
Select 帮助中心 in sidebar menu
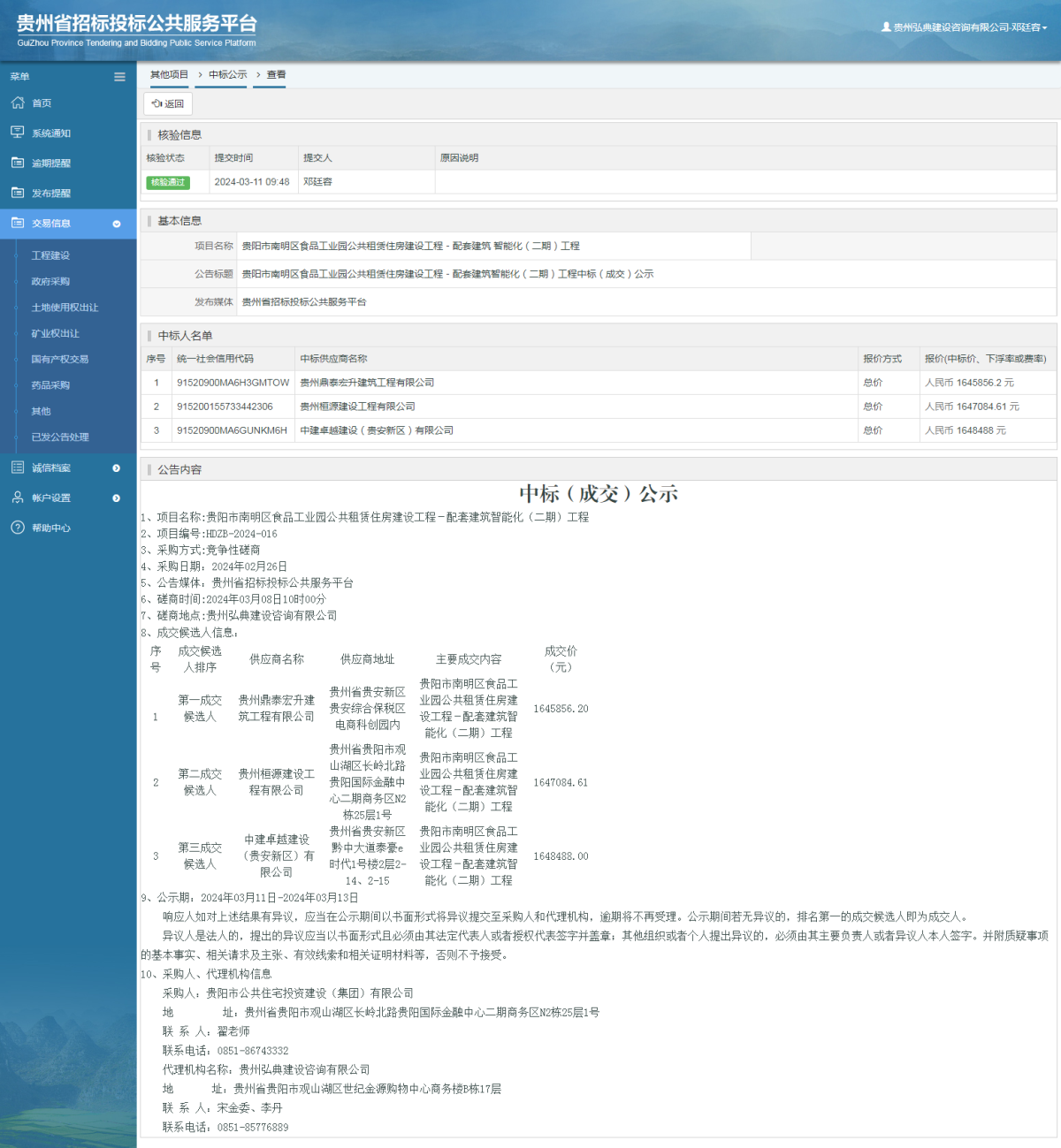51,528
